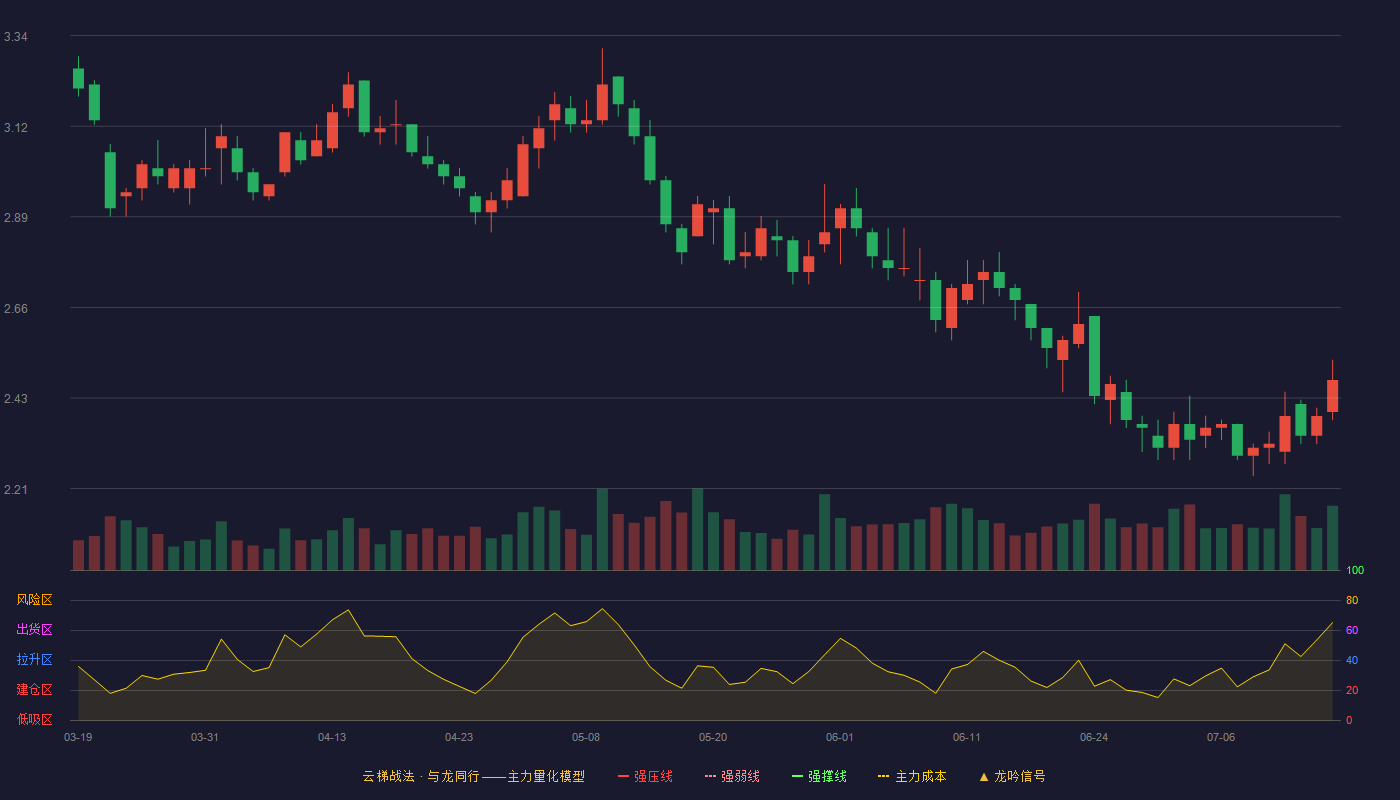
Task: Click the 低吸区 zone label
Action: [34, 720]
